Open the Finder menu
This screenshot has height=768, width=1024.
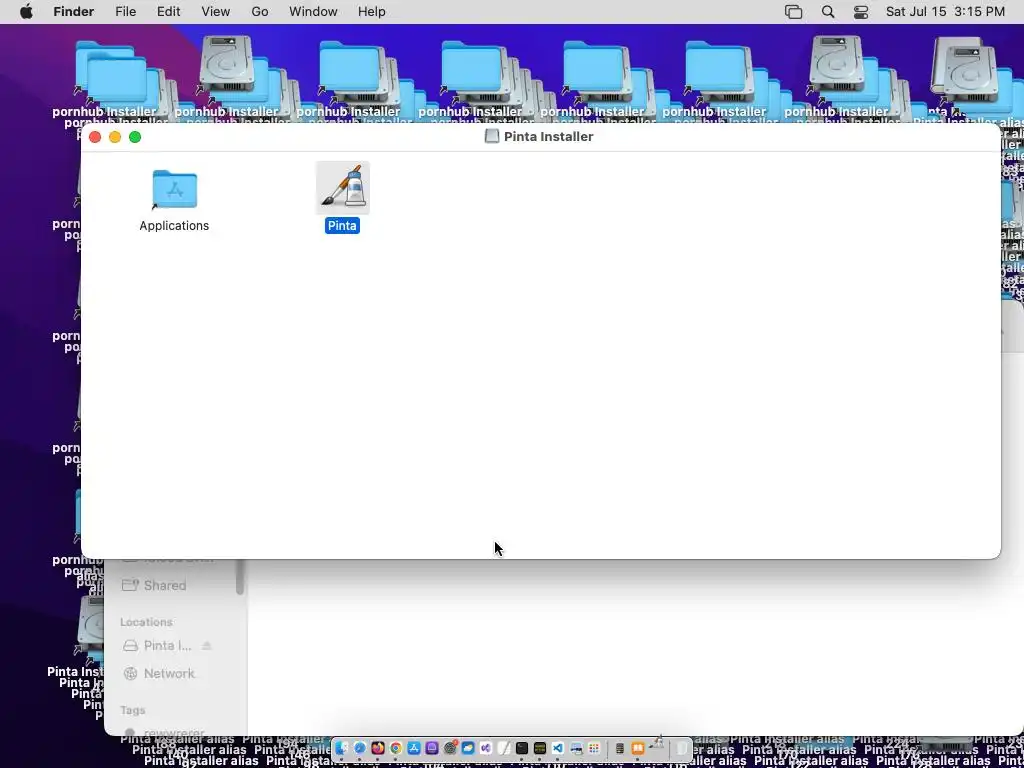tap(74, 12)
